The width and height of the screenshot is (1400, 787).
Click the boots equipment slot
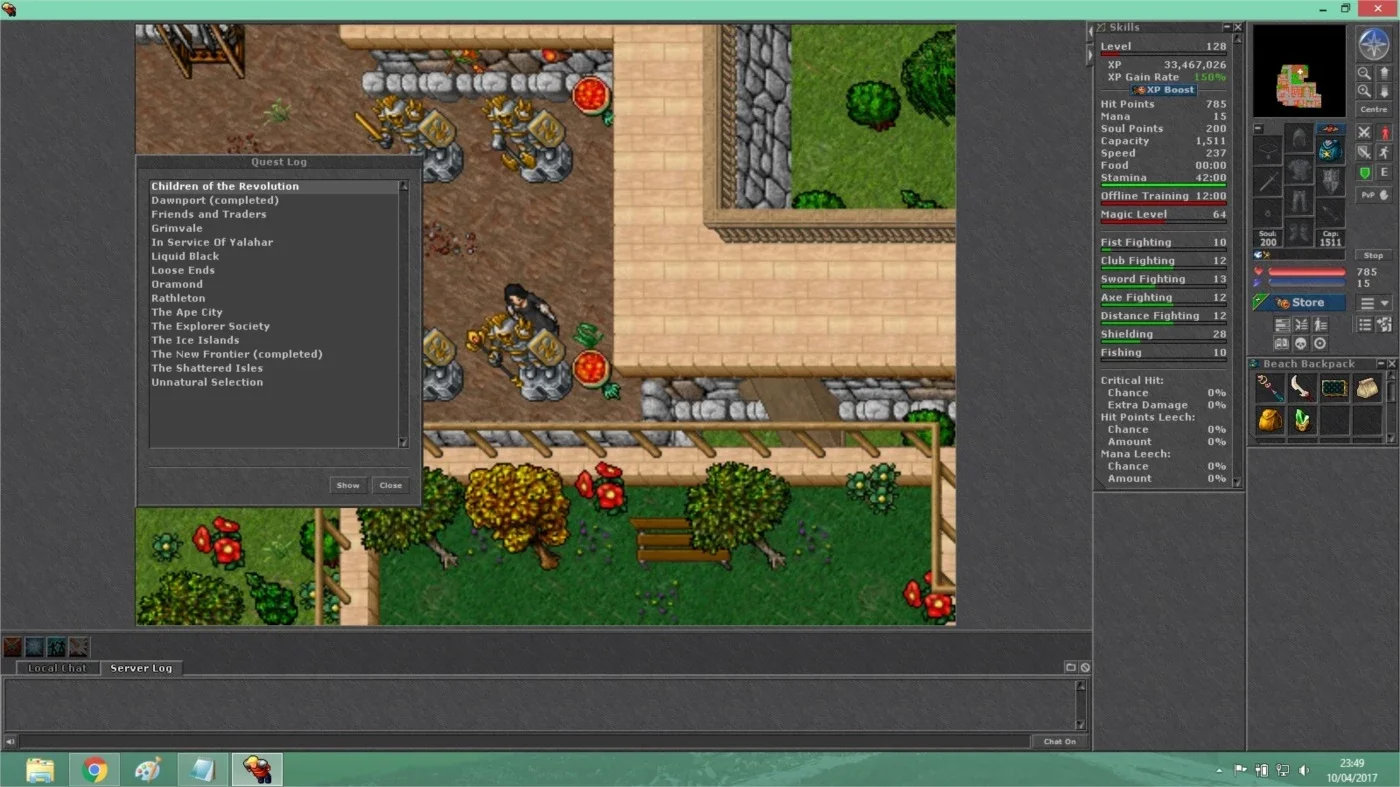coord(1300,232)
